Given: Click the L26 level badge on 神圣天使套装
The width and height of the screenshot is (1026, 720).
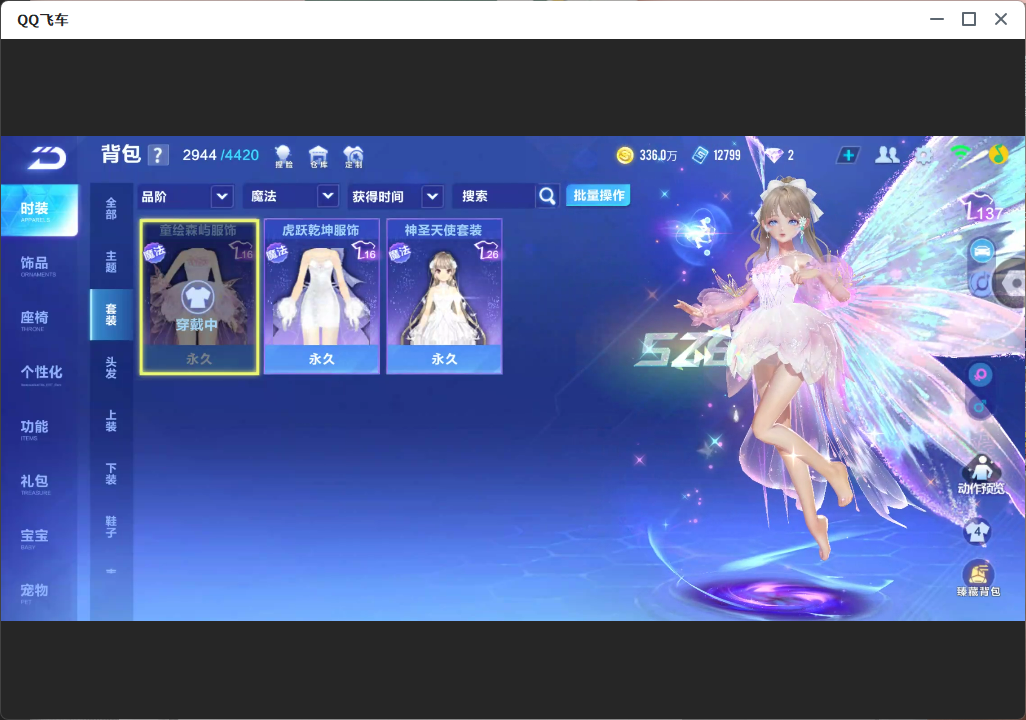Looking at the screenshot, I should pyautogui.click(x=487, y=251).
